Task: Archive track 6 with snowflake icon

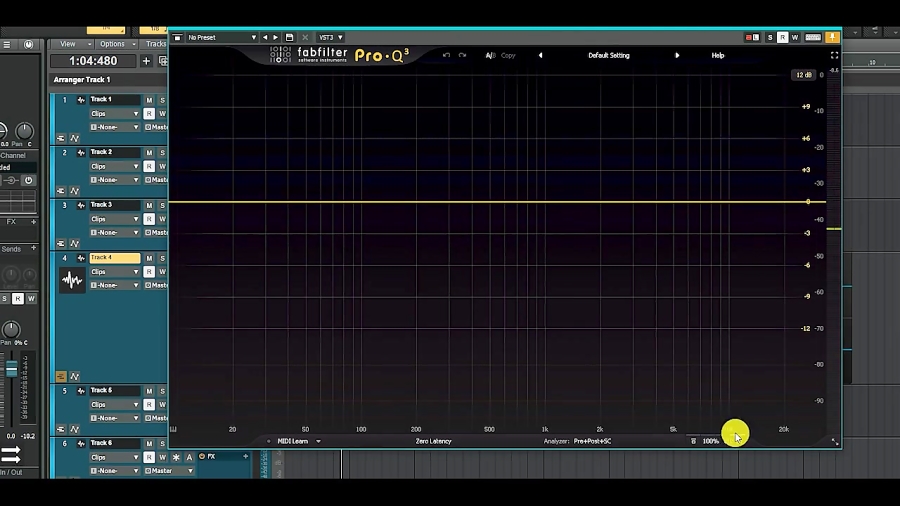Action: point(176,457)
